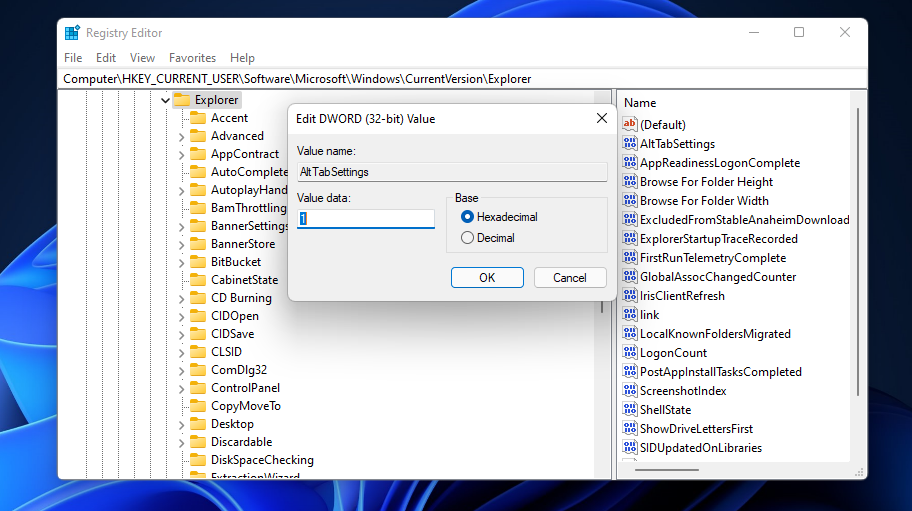Click the IrisClientRefresh value icon
The height and width of the screenshot is (511, 912).
pyautogui.click(x=629, y=295)
